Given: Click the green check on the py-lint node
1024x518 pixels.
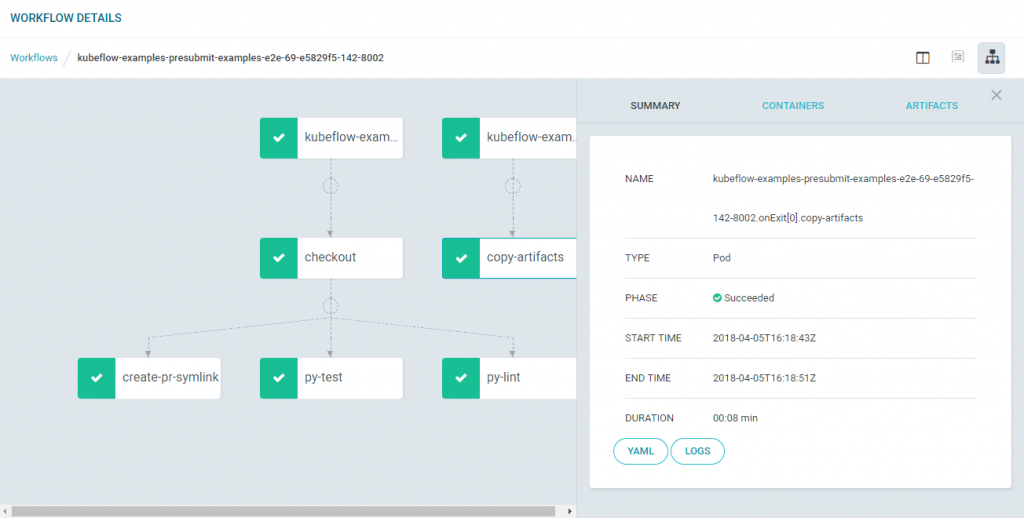Looking at the screenshot, I should coord(461,378).
